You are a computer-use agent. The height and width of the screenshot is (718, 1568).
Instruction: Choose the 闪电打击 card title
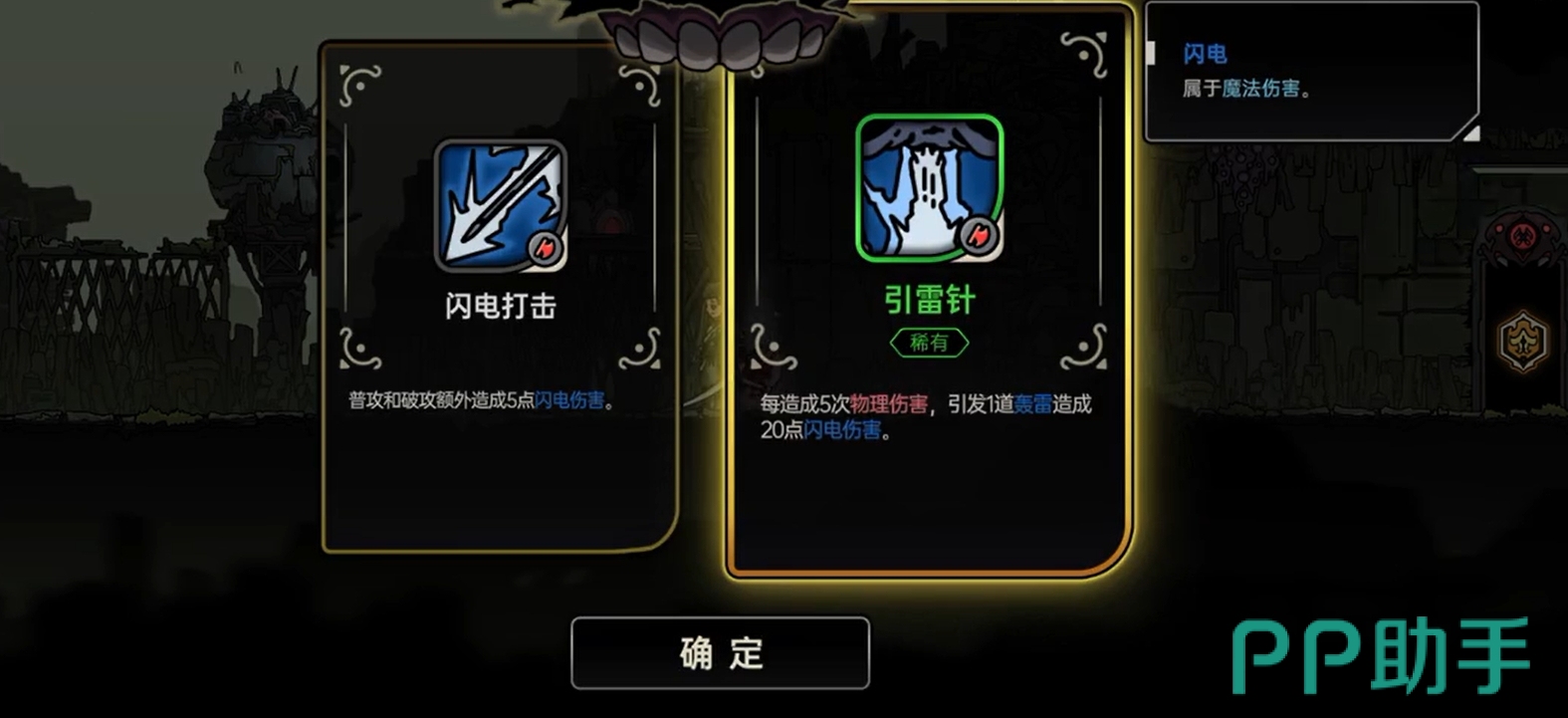tap(501, 306)
